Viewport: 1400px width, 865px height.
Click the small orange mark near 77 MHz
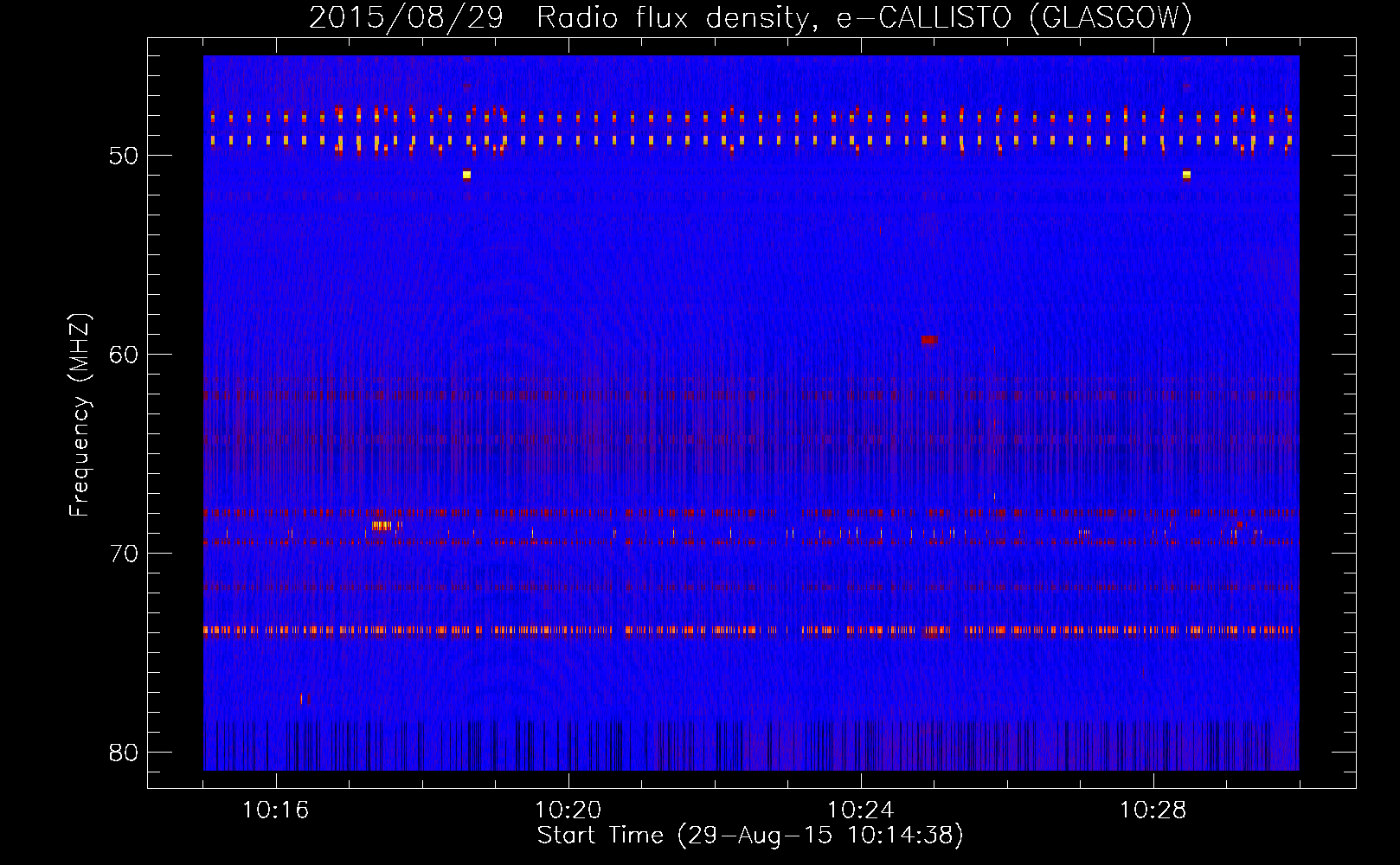(x=303, y=698)
